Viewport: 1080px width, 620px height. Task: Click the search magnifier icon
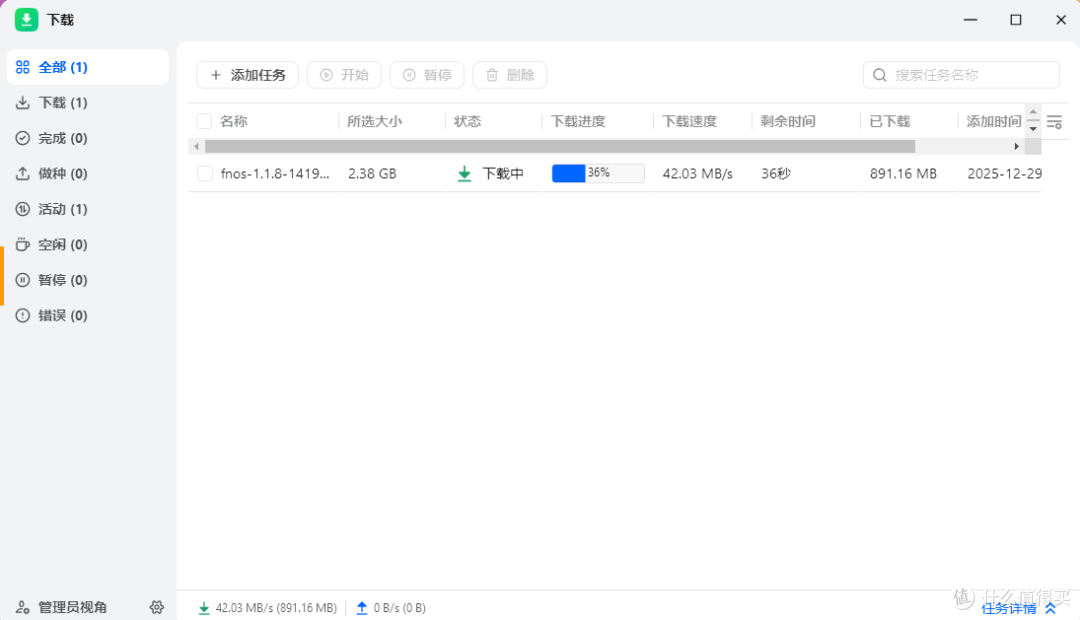(880, 75)
